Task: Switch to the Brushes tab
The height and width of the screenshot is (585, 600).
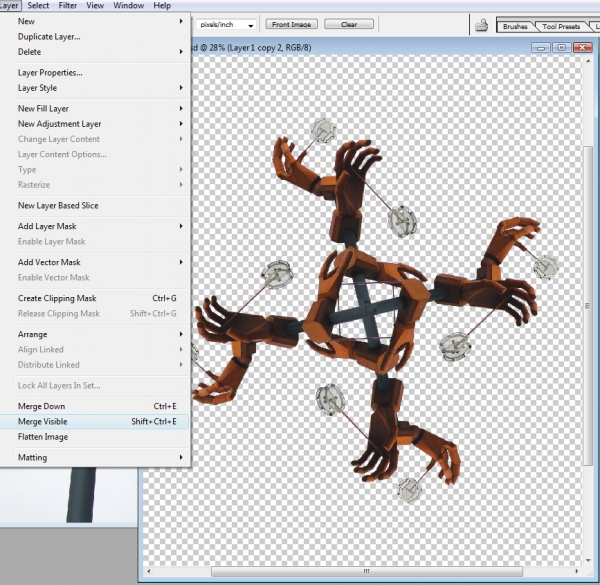Action: coord(515,26)
